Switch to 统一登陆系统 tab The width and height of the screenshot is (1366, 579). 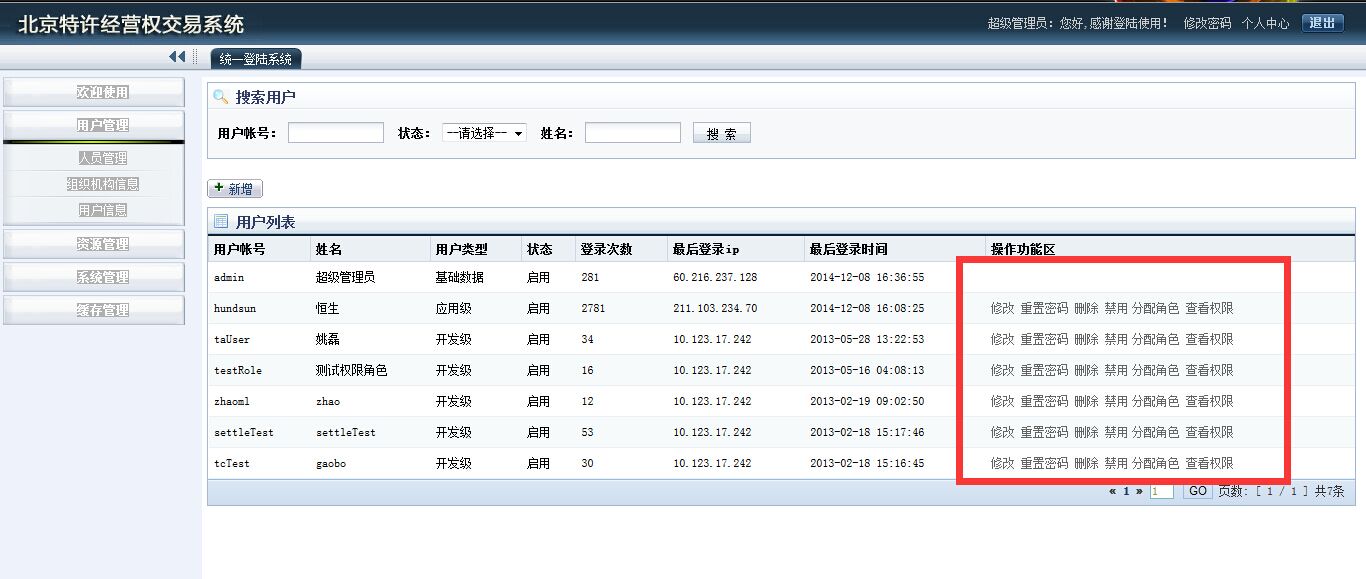tap(256, 59)
